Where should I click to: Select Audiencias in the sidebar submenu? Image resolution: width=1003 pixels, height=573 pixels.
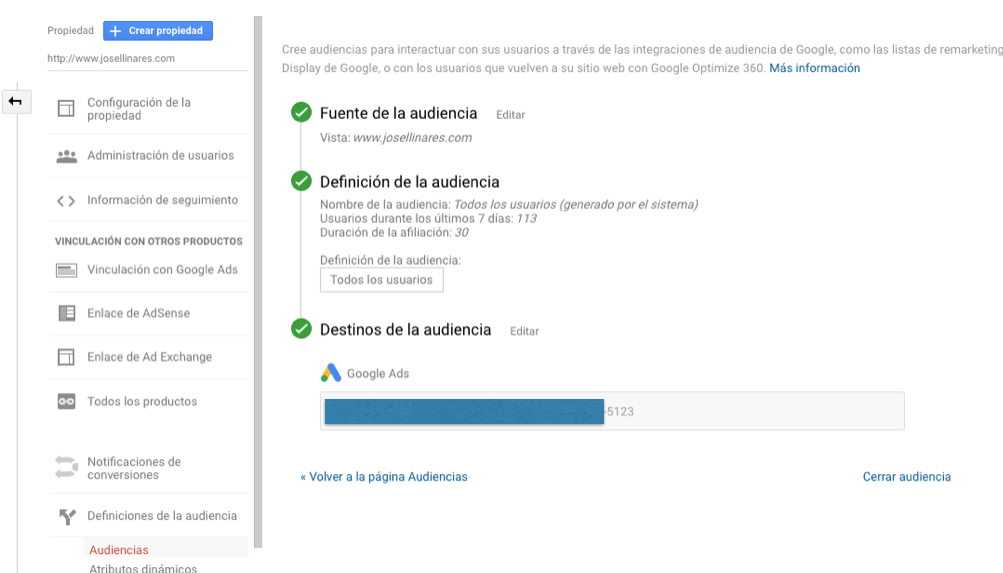[118, 550]
